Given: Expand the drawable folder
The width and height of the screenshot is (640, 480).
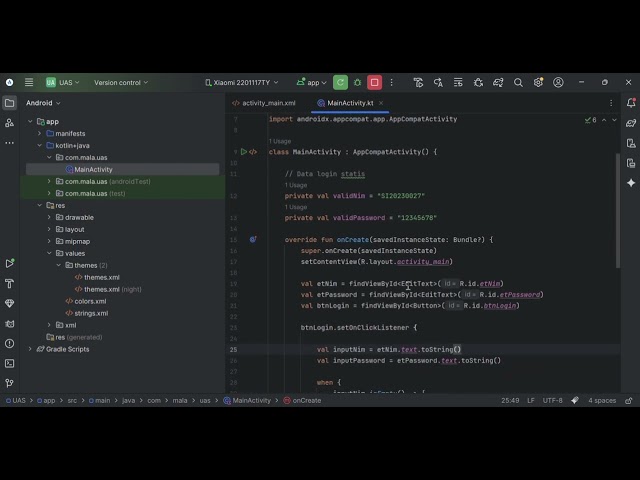Looking at the screenshot, I should (x=49, y=217).
